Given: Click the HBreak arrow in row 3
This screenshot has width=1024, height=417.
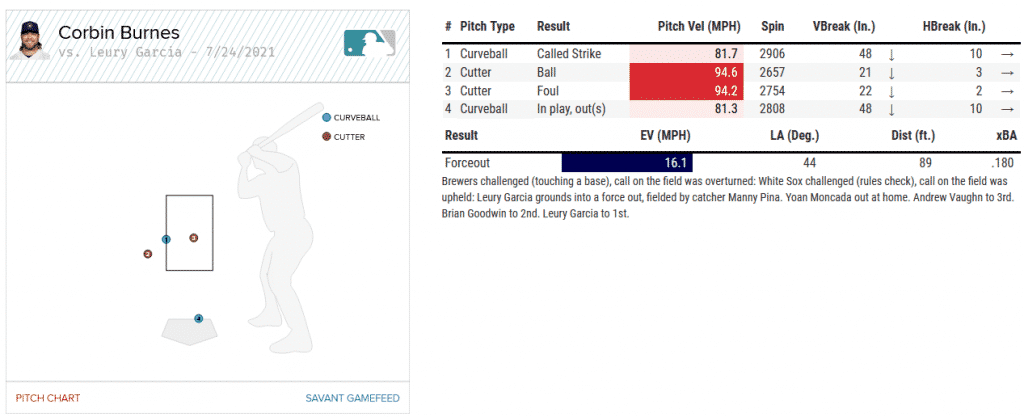Looking at the screenshot, I should click(1006, 90).
